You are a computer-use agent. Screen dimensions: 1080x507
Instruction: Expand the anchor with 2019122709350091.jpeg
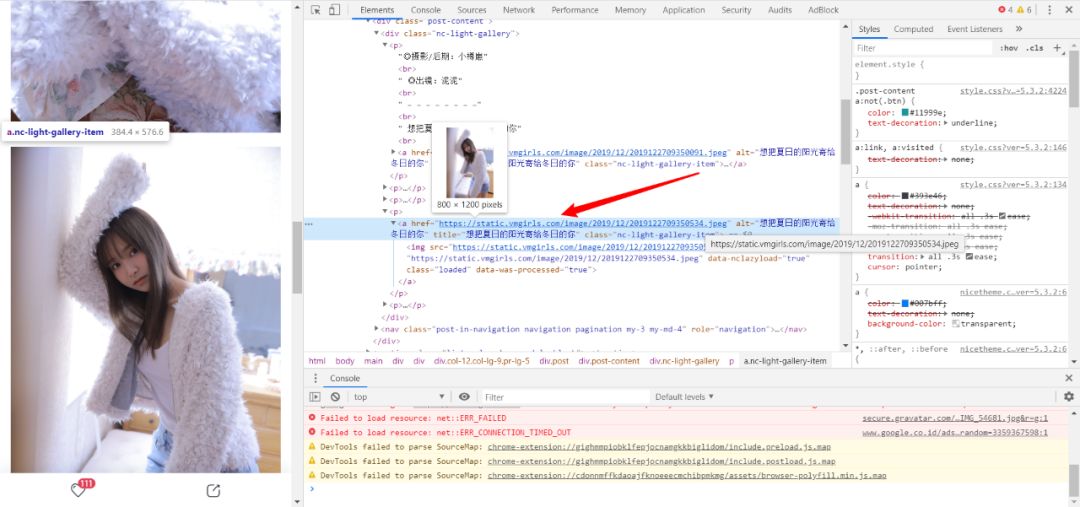click(394, 152)
